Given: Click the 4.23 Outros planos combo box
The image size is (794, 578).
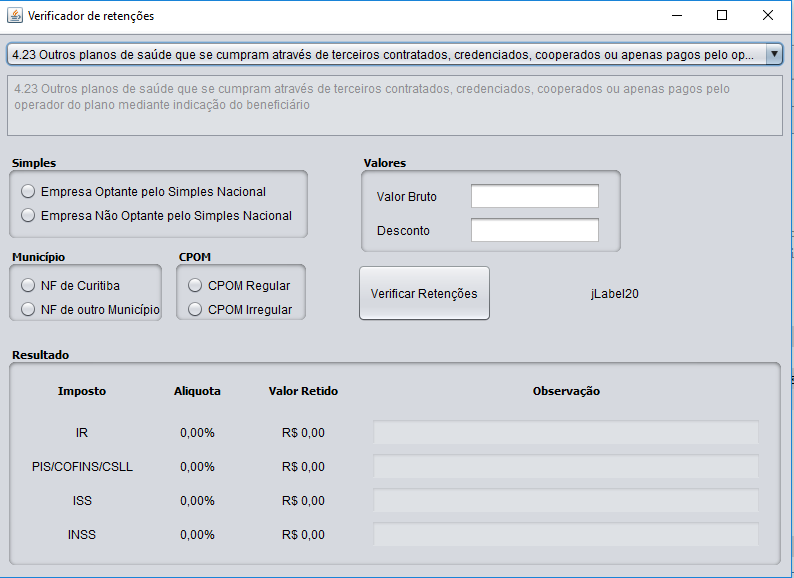Looking at the screenshot, I should (394, 54).
